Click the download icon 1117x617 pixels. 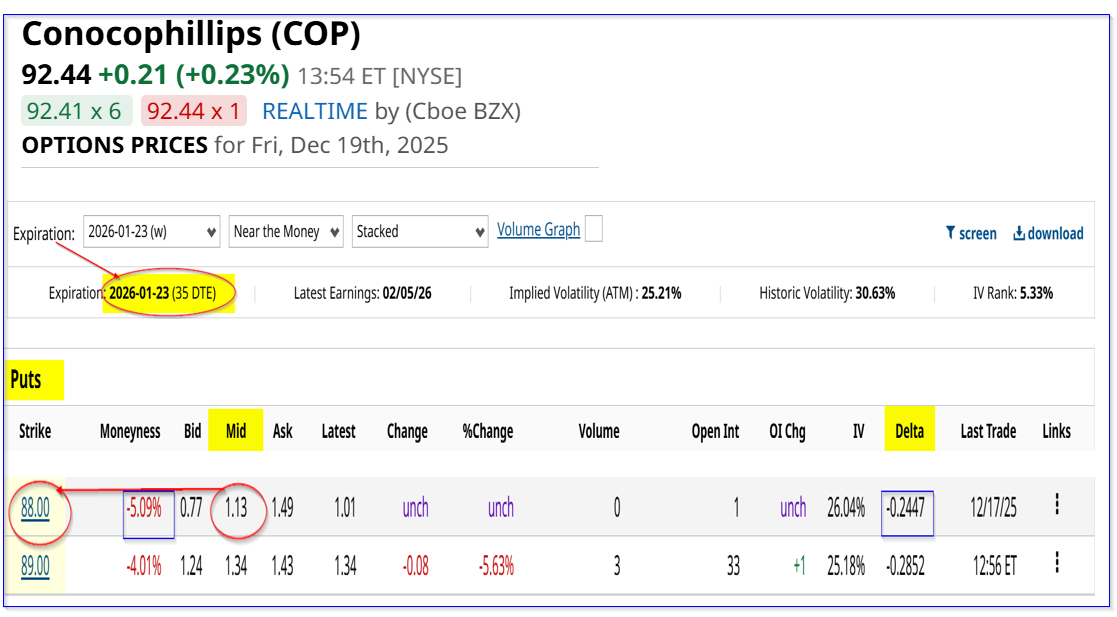tap(1020, 233)
